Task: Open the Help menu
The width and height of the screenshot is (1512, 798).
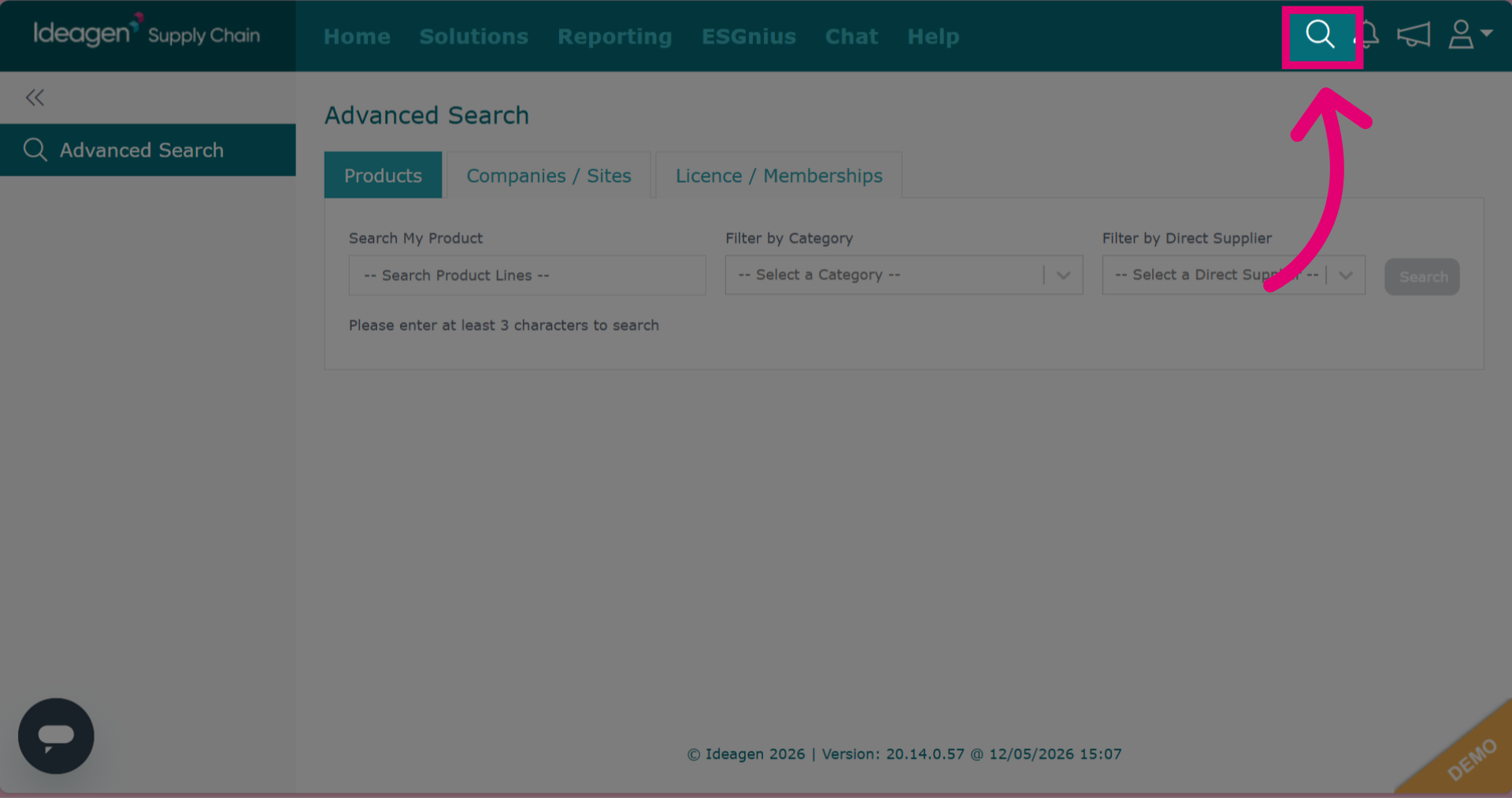Action: point(933,36)
